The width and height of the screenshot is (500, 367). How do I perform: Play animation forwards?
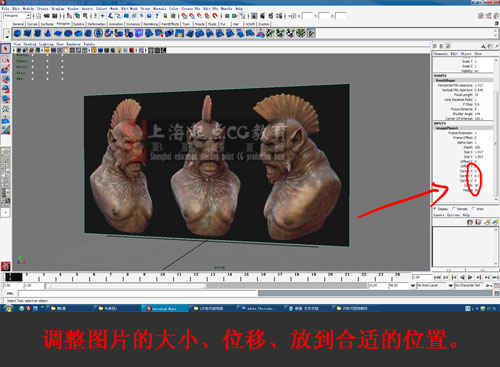tap(470, 277)
